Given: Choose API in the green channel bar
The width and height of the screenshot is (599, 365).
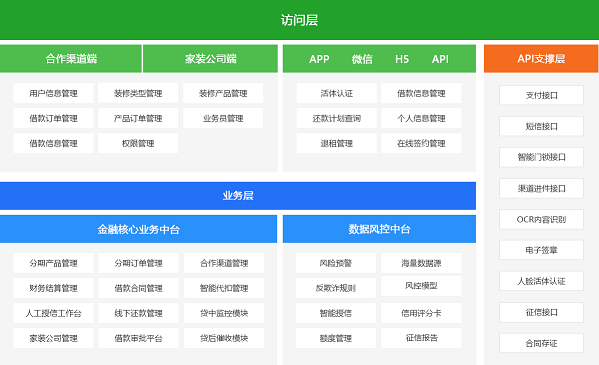Looking at the screenshot, I should 440,59.
